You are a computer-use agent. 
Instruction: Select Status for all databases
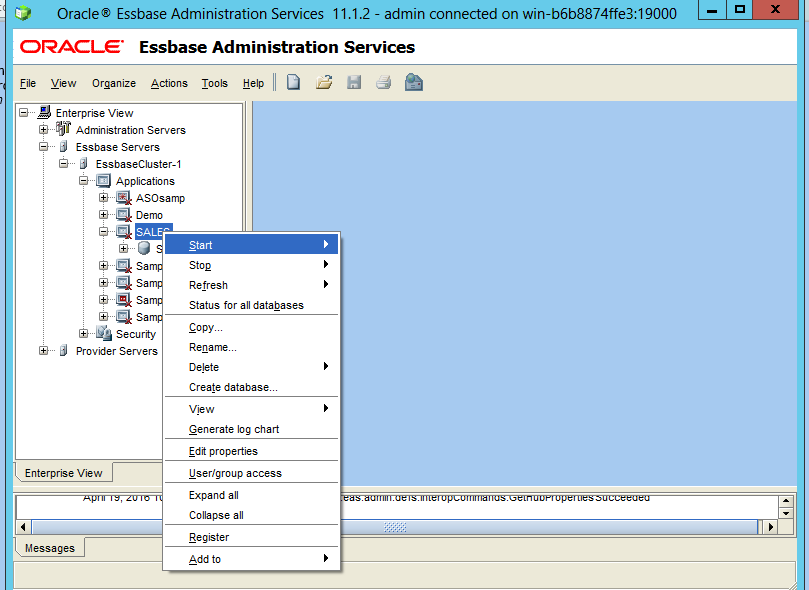251,305
